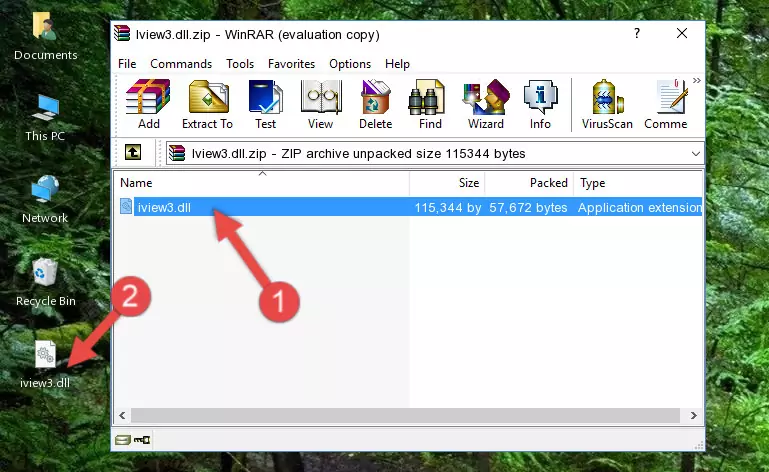This screenshot has width=769, height=472.
Task: Select the iview3.dll desktop file
Action: [x=45, y=365]
